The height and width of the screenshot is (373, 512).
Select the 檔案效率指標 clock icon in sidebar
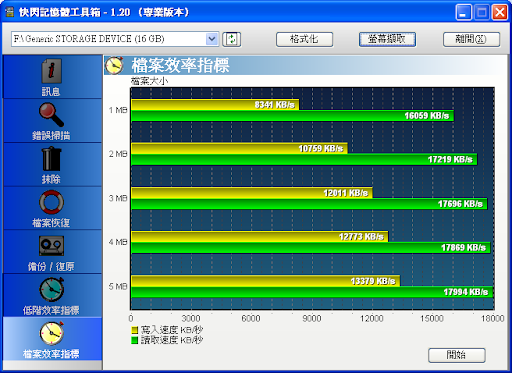51,333
